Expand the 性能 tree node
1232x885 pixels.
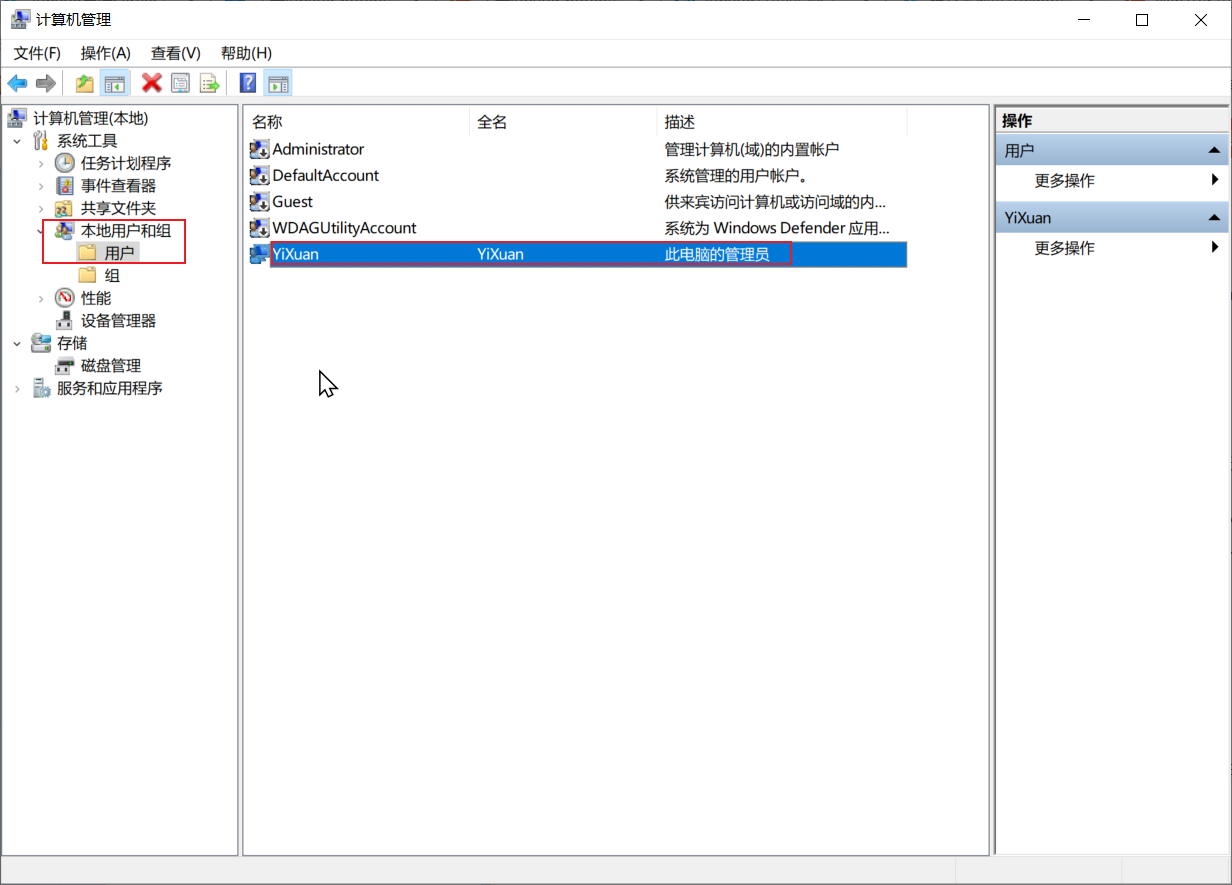(41, 298)
